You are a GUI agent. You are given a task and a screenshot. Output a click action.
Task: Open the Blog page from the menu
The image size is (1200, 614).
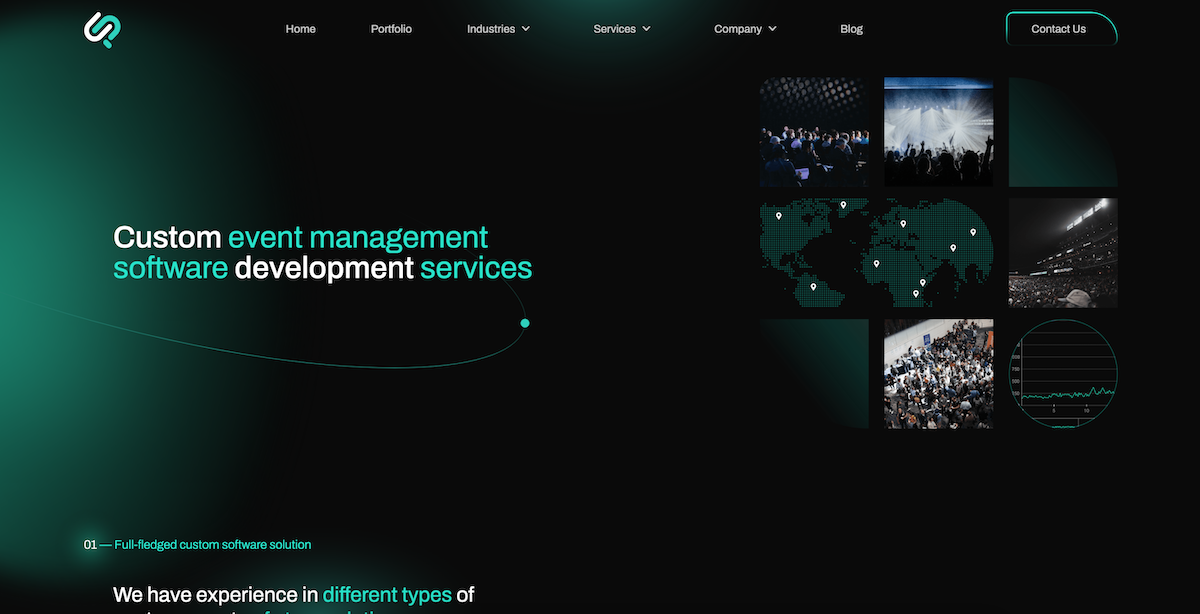851,29
